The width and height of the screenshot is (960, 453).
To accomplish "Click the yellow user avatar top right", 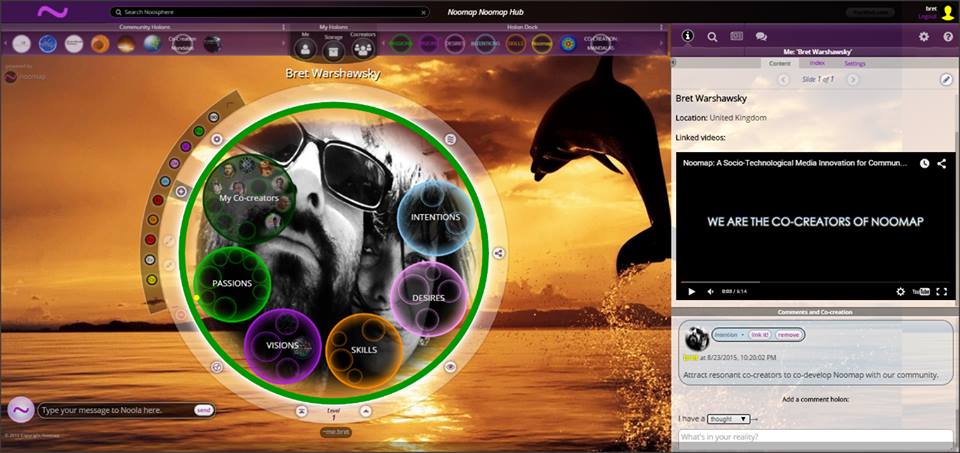I will pyautogui.click(x=948, y=13).
